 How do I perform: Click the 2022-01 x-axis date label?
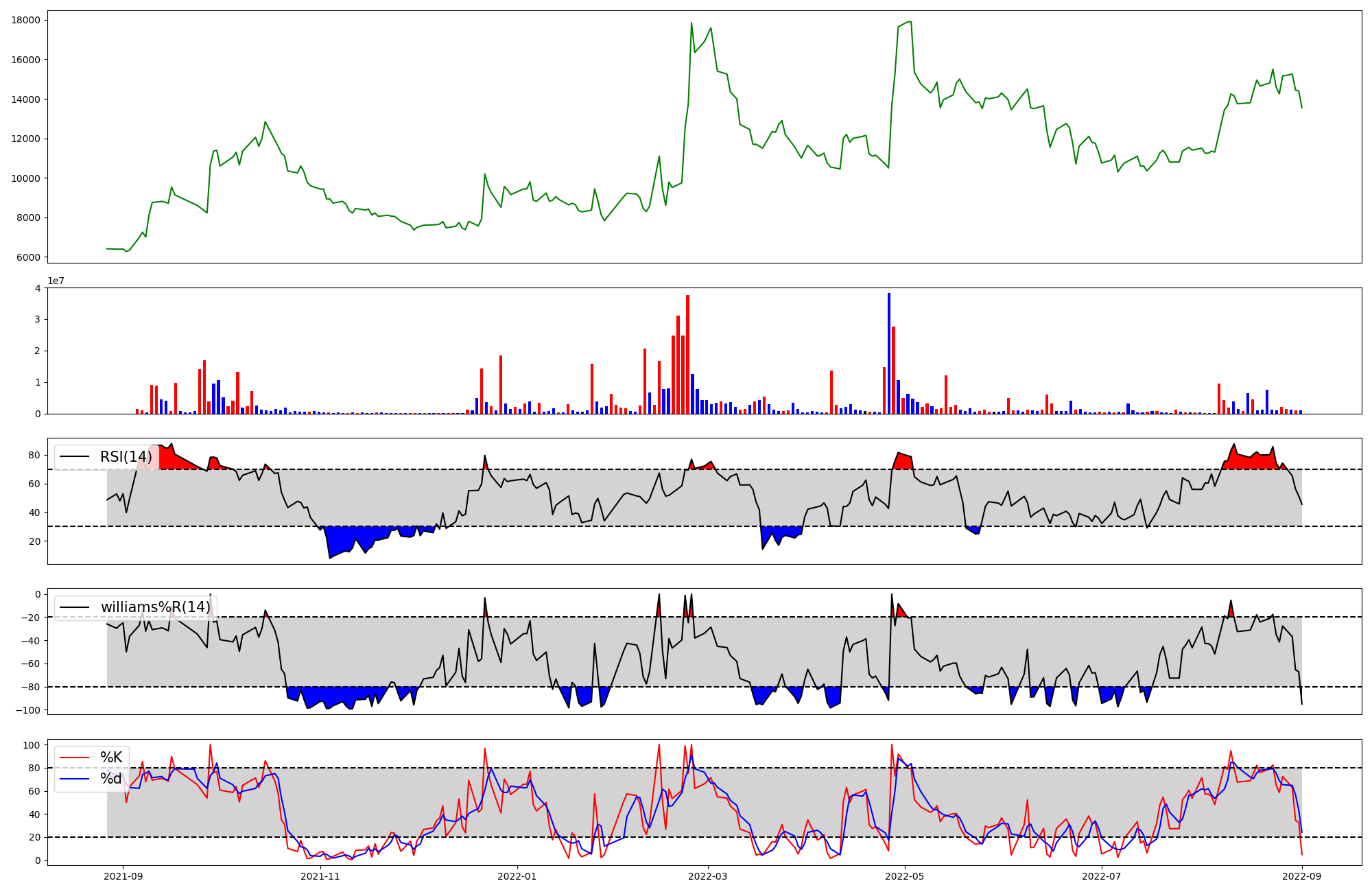(517, 876)
